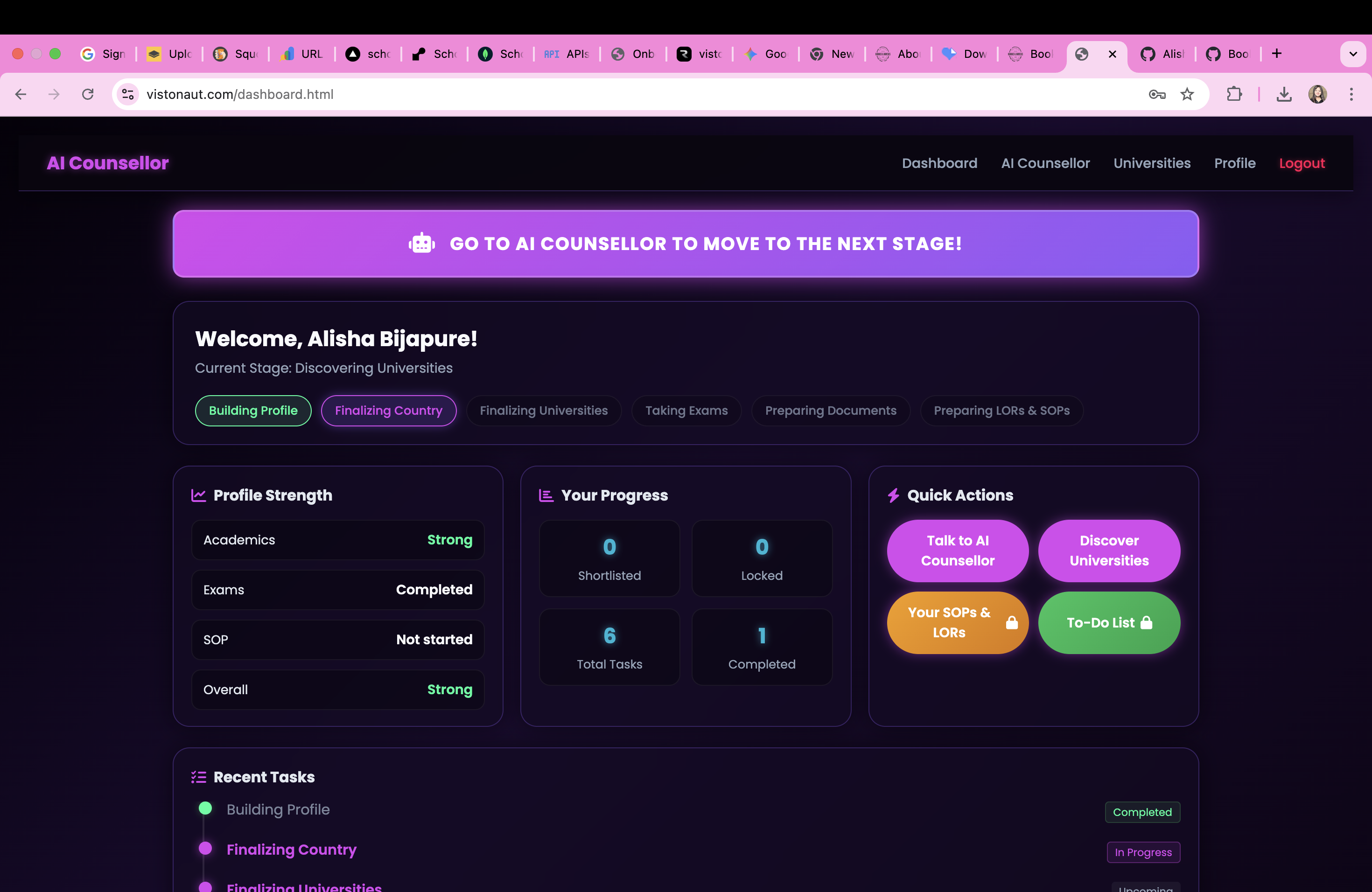Switch to the URL tab
Image resolution: width=1372 pixels, height=892 pixels.
(x=302, y=54)
